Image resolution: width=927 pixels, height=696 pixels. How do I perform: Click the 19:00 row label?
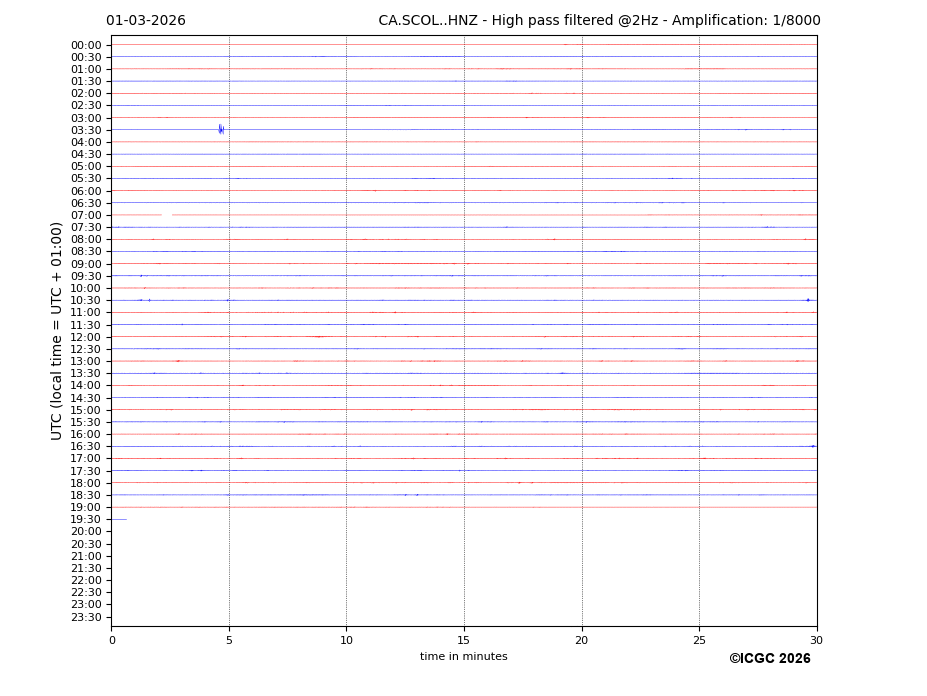[86, 507]
